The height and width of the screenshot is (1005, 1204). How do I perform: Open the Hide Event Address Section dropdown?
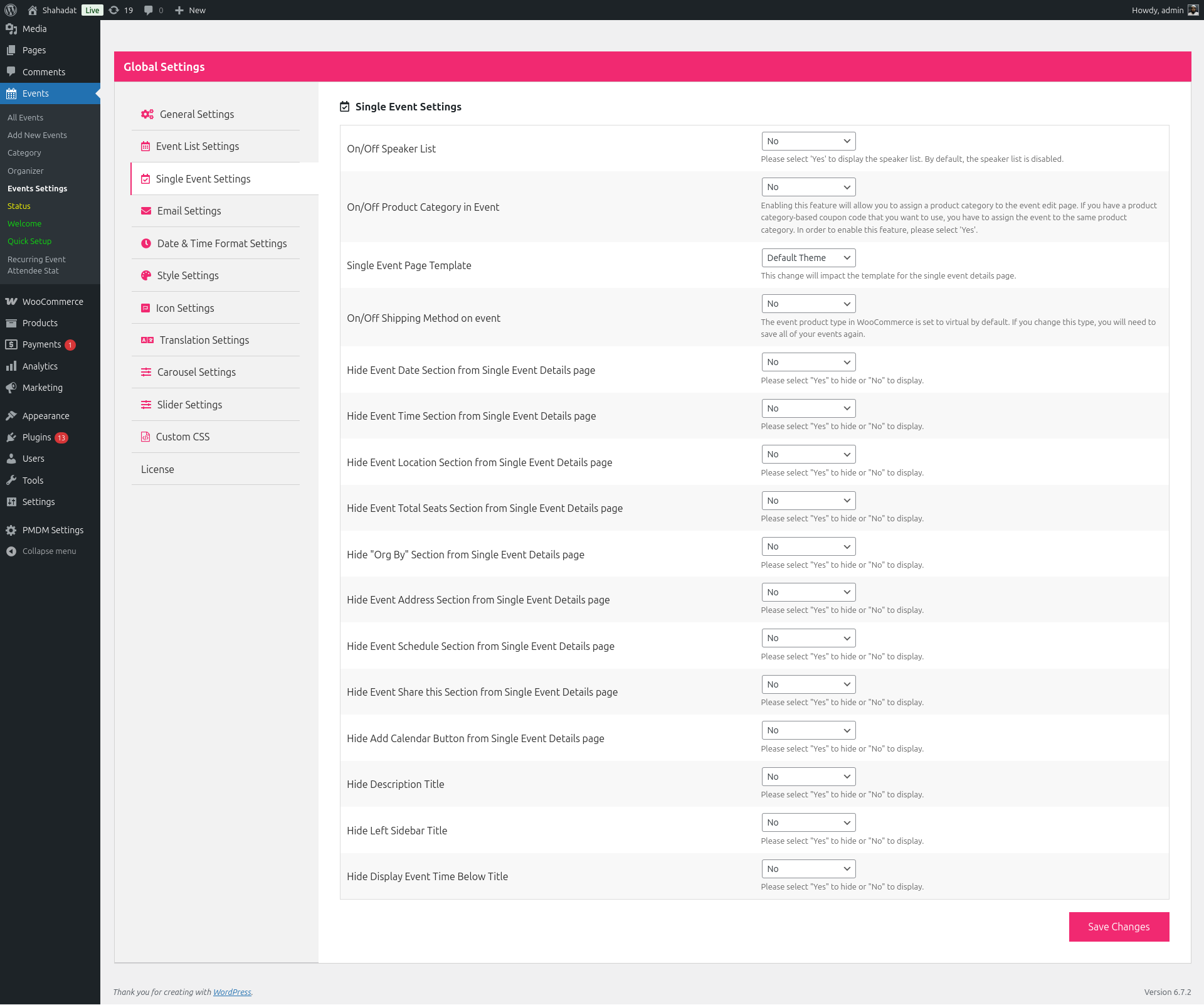[x=808, y=592]
